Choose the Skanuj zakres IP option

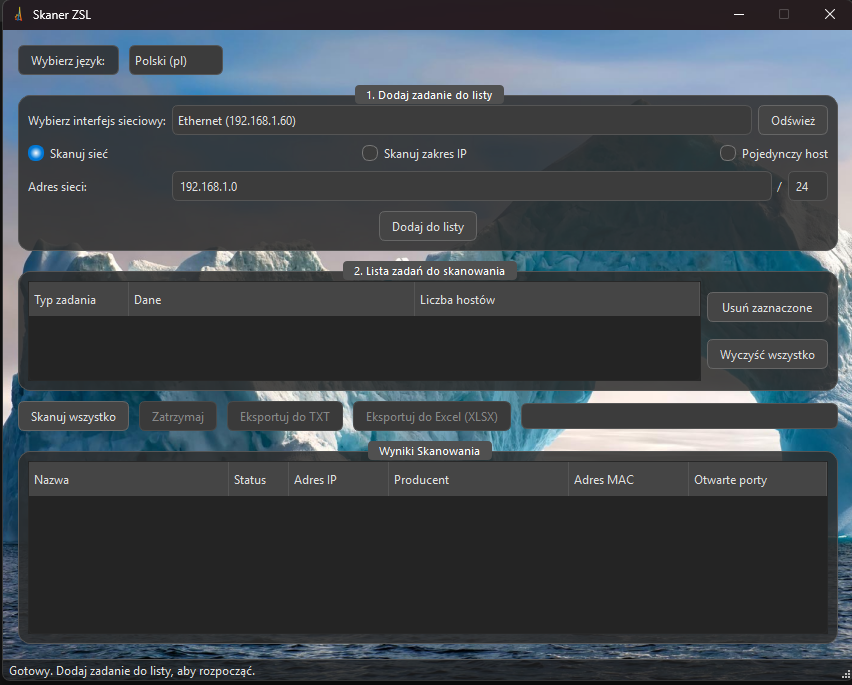point(370,154)
